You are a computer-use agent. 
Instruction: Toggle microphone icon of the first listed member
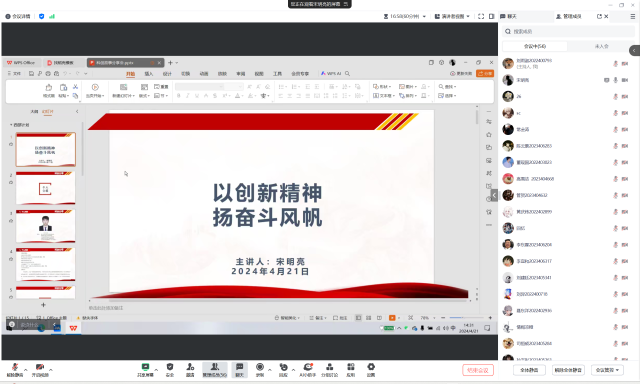tap(616, 64)
